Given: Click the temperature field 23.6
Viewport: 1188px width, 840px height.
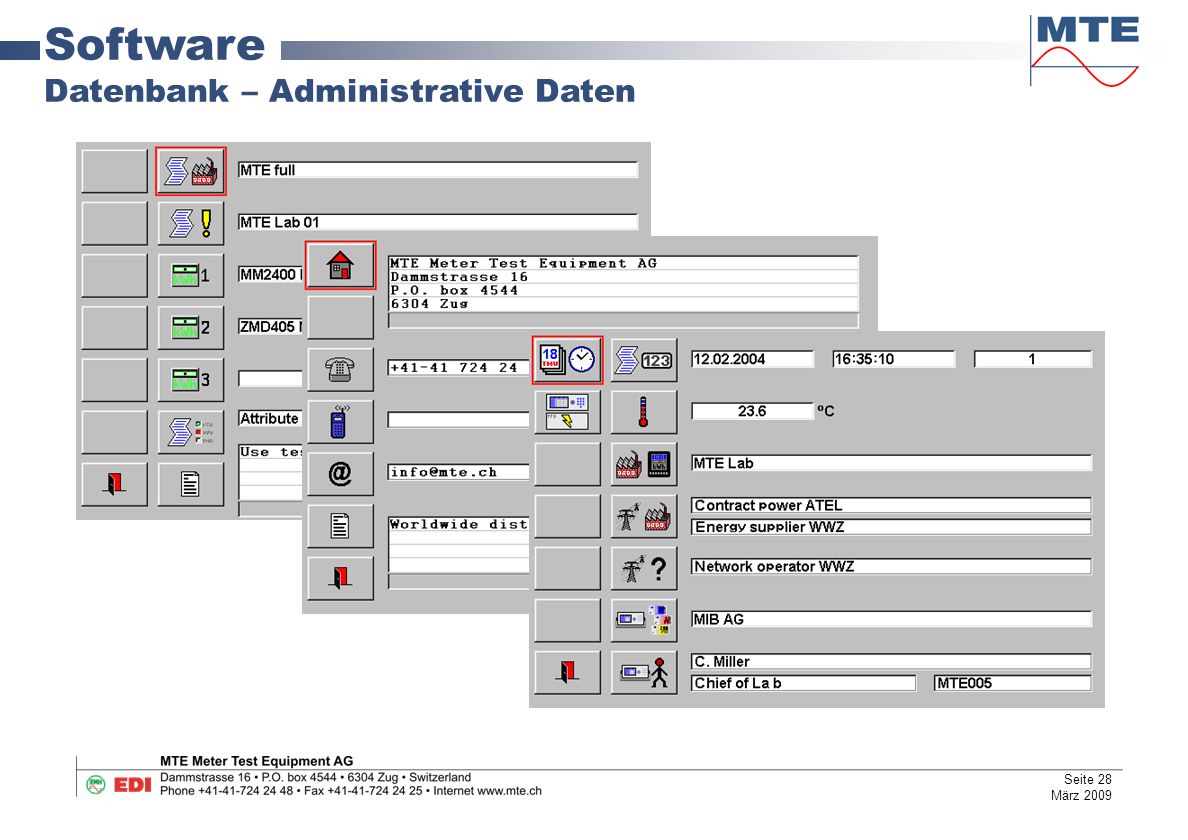Looking at the screenshot, I should tap(752, 412).
